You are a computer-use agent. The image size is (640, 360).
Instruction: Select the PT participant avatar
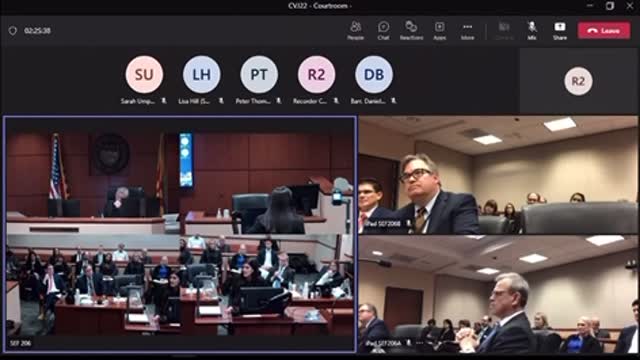point(259,75)
